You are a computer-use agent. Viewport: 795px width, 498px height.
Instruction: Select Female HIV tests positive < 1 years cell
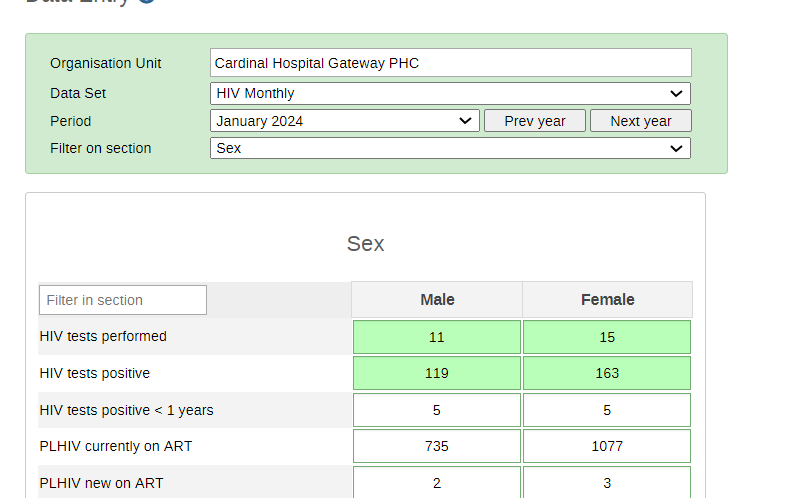click(x=607, y=410)
